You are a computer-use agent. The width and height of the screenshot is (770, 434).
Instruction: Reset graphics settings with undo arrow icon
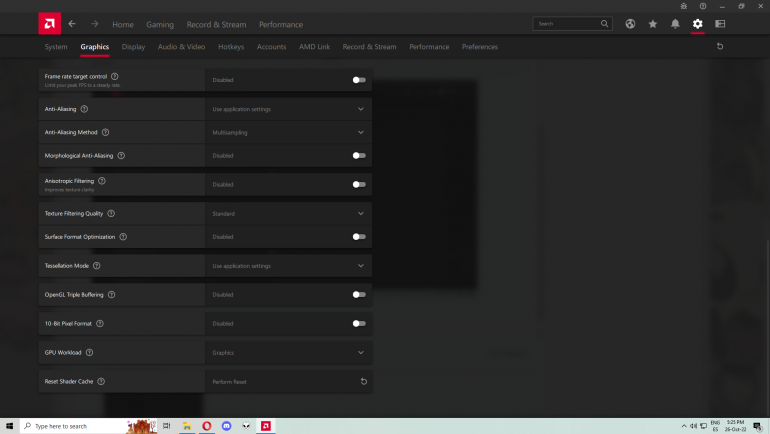[720, 46]
